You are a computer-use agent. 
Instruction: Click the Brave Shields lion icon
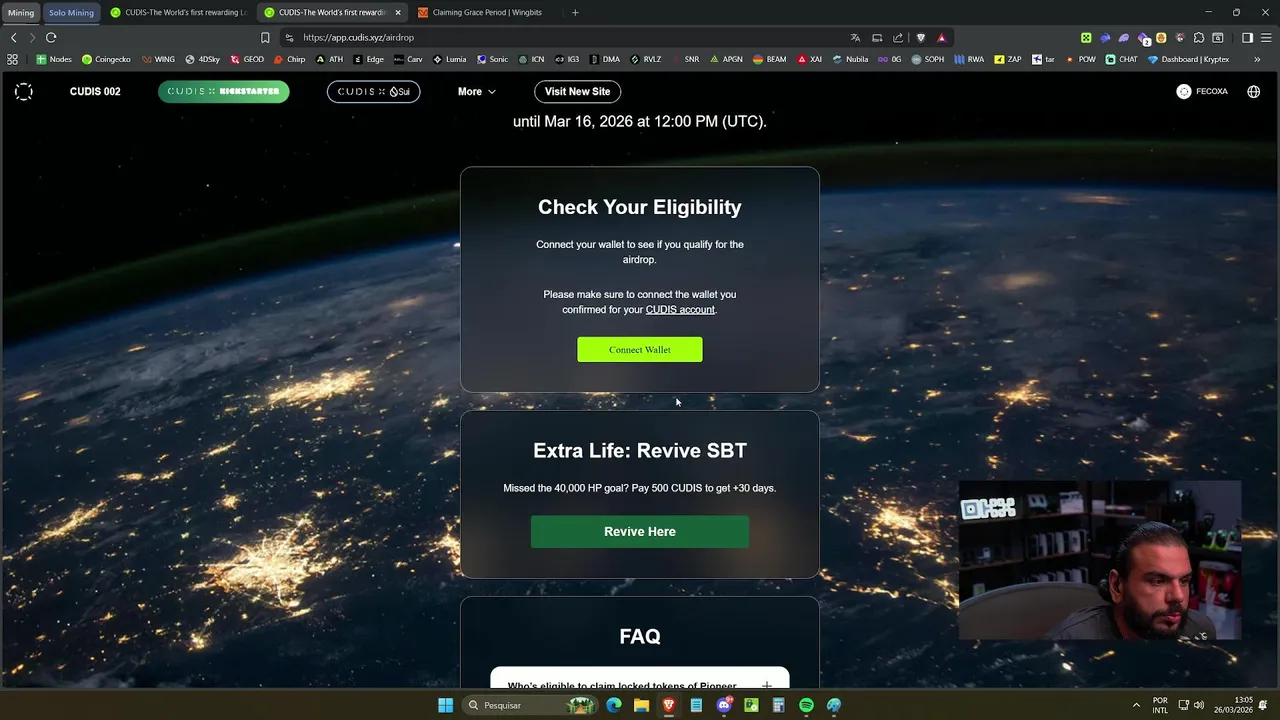tap(921, 37)
